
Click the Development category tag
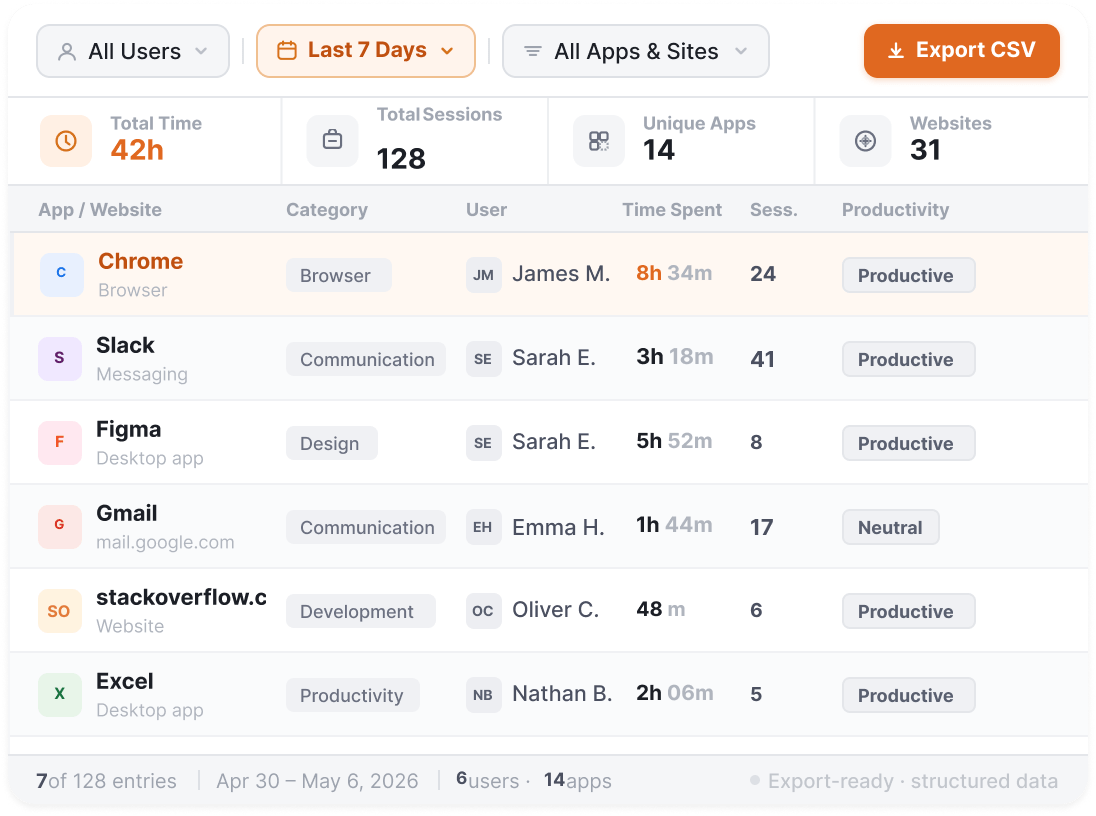pos(361,610)
